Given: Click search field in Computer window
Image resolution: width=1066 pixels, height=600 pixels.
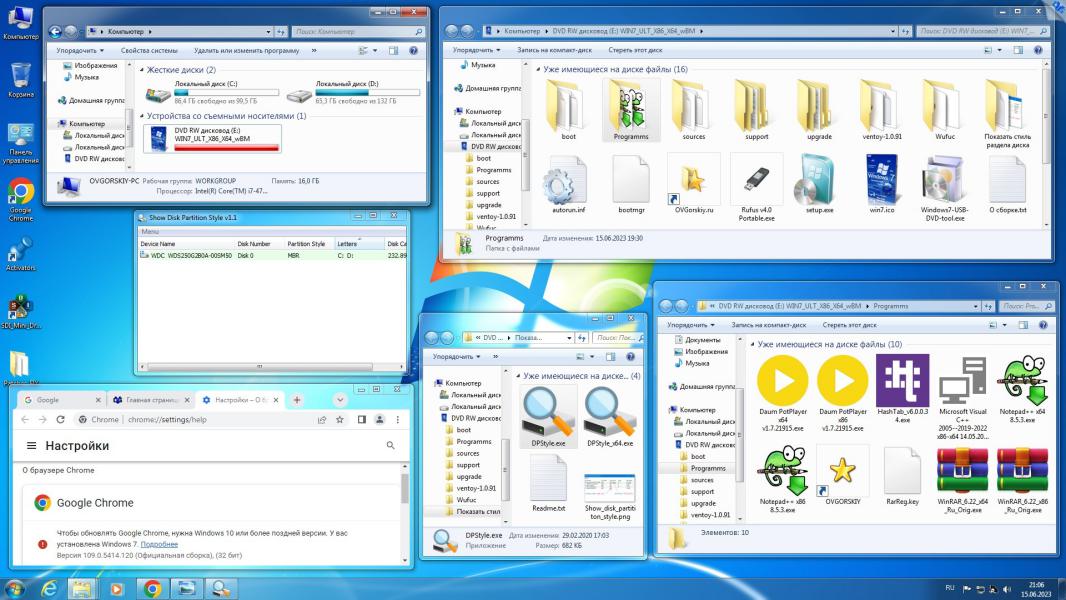Looking at the screenshot, I should coord(358,31).
